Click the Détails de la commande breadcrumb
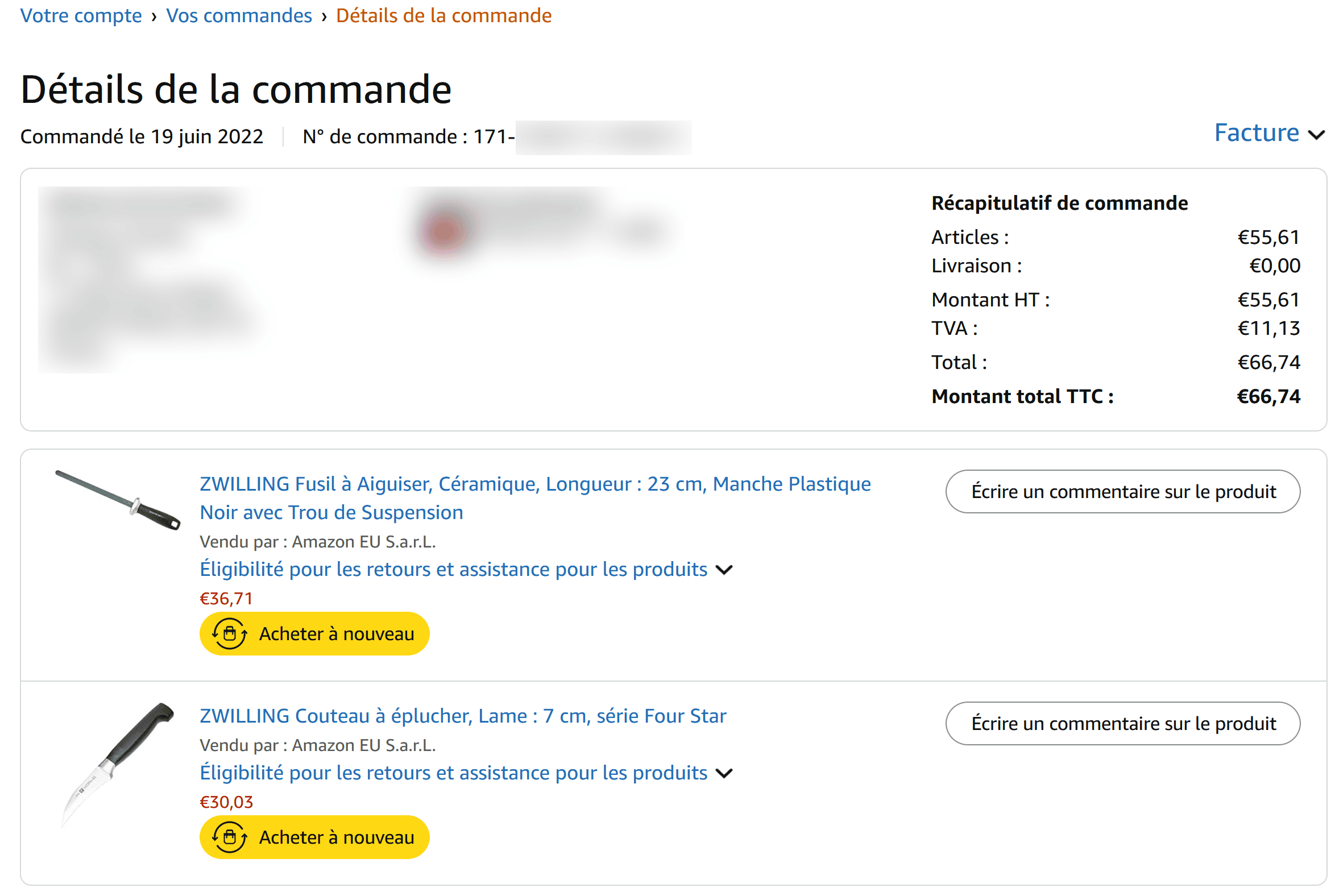This screenshot has width=1335, height=896. [x=443, y=15]
